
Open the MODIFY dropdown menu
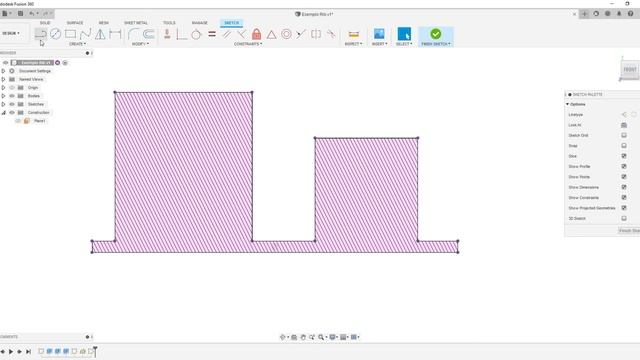pos(140,44)
